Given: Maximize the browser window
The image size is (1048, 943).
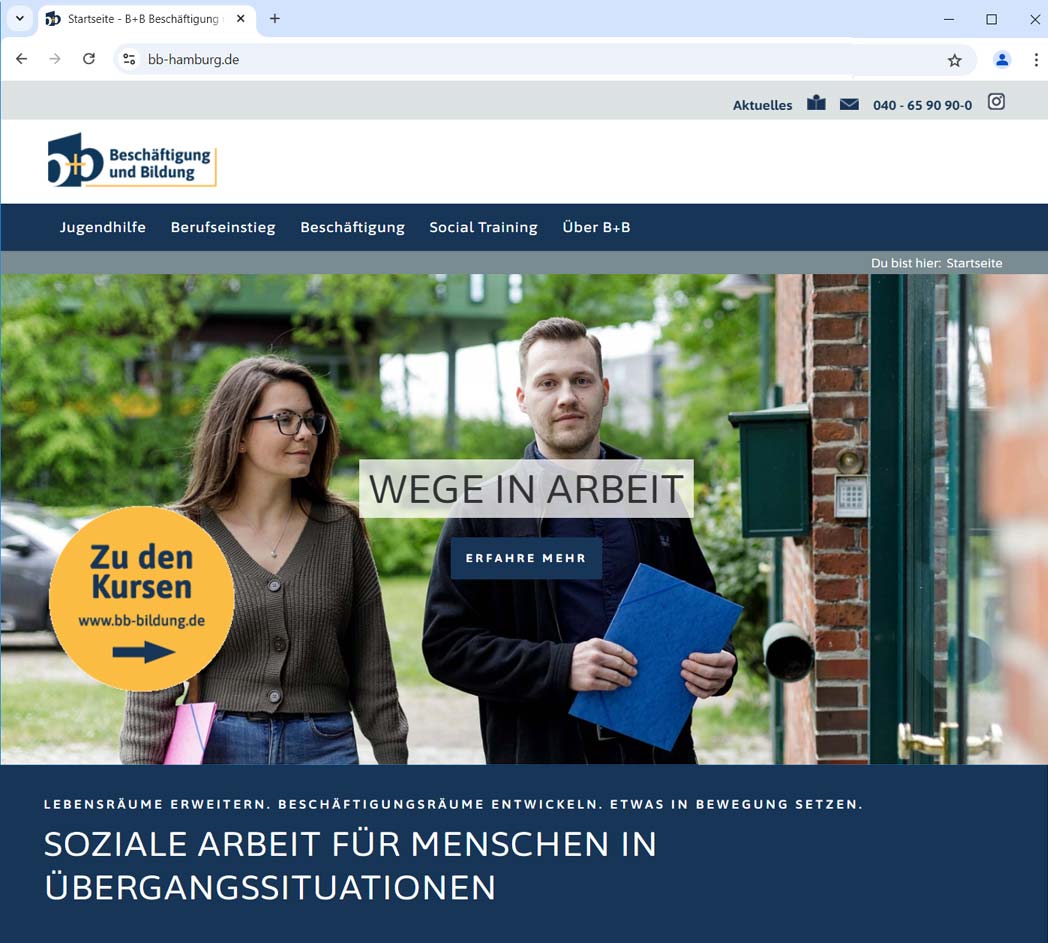Looking at the screenshot, I should [x=991, y=19].
